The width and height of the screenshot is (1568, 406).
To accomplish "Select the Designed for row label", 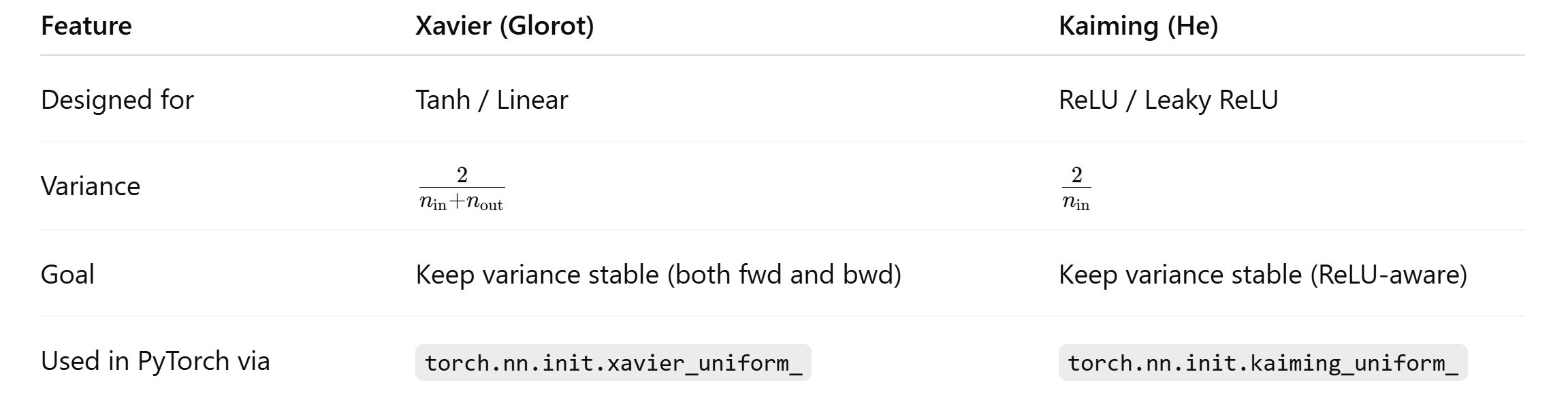I will (117, 100).
